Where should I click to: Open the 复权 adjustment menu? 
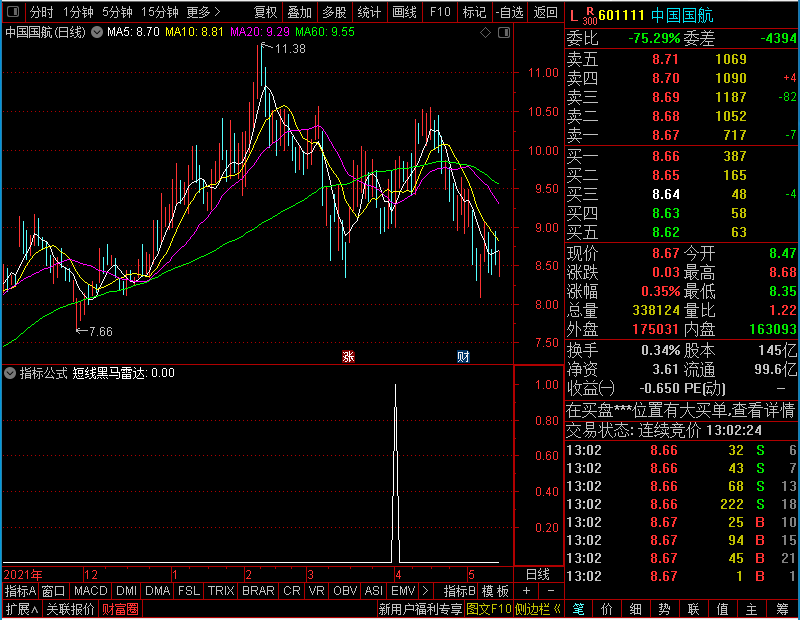click(x=265, y=12)
